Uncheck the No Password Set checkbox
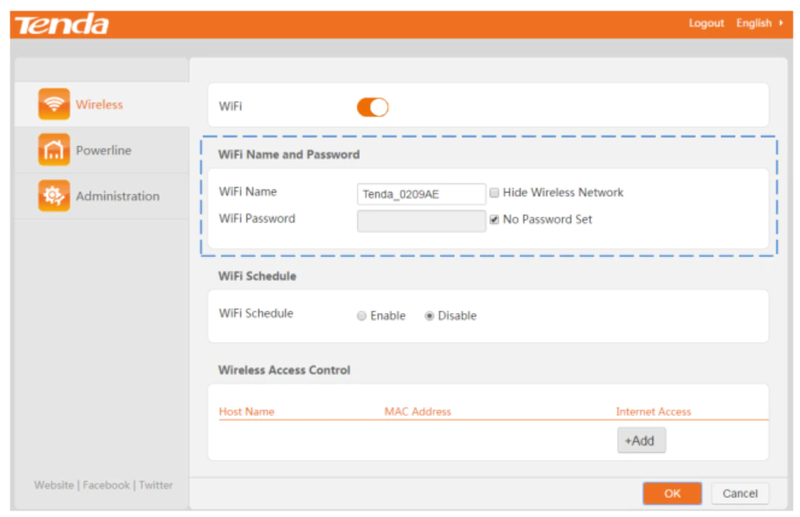This screenshot has width=800, height=517. coord(494,219)
